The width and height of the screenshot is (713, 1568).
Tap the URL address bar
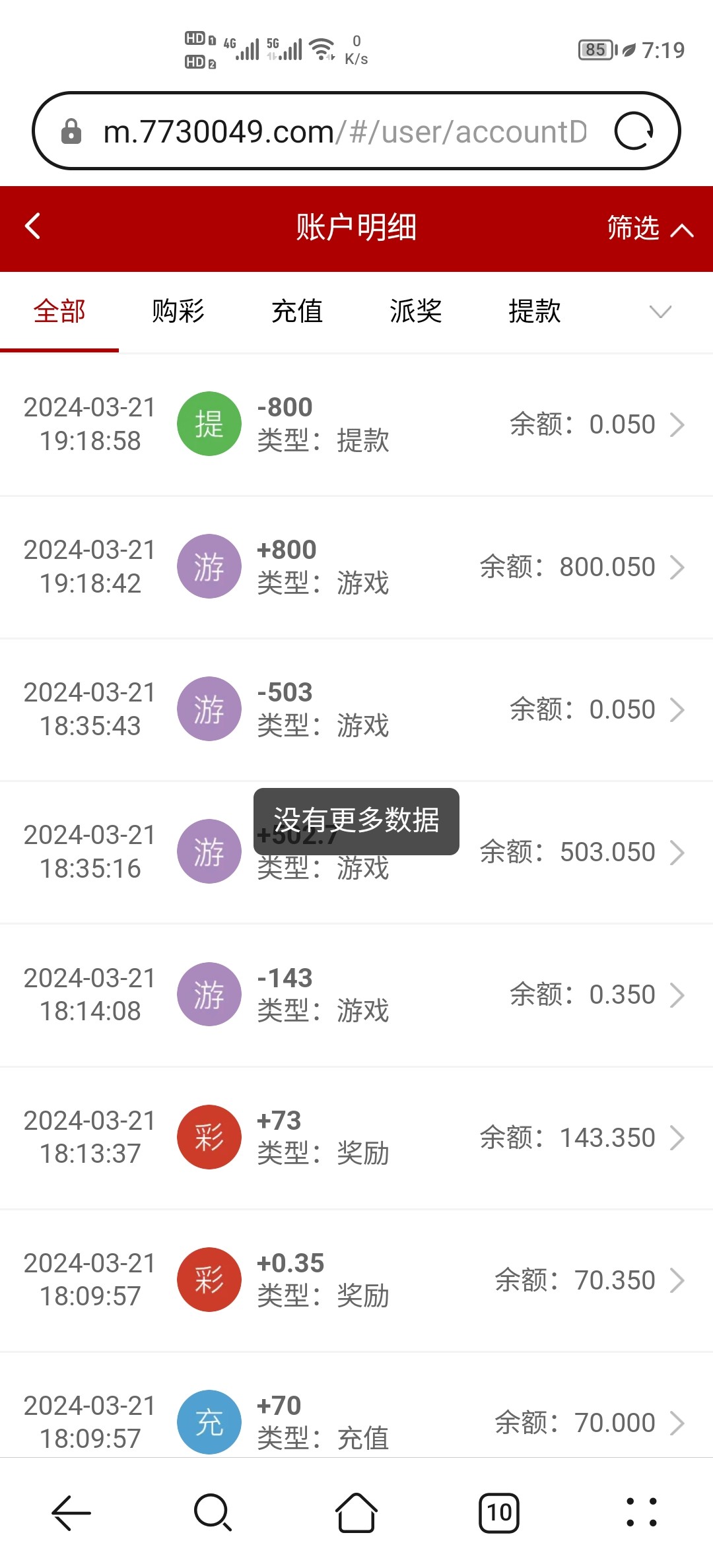point(343,131)
